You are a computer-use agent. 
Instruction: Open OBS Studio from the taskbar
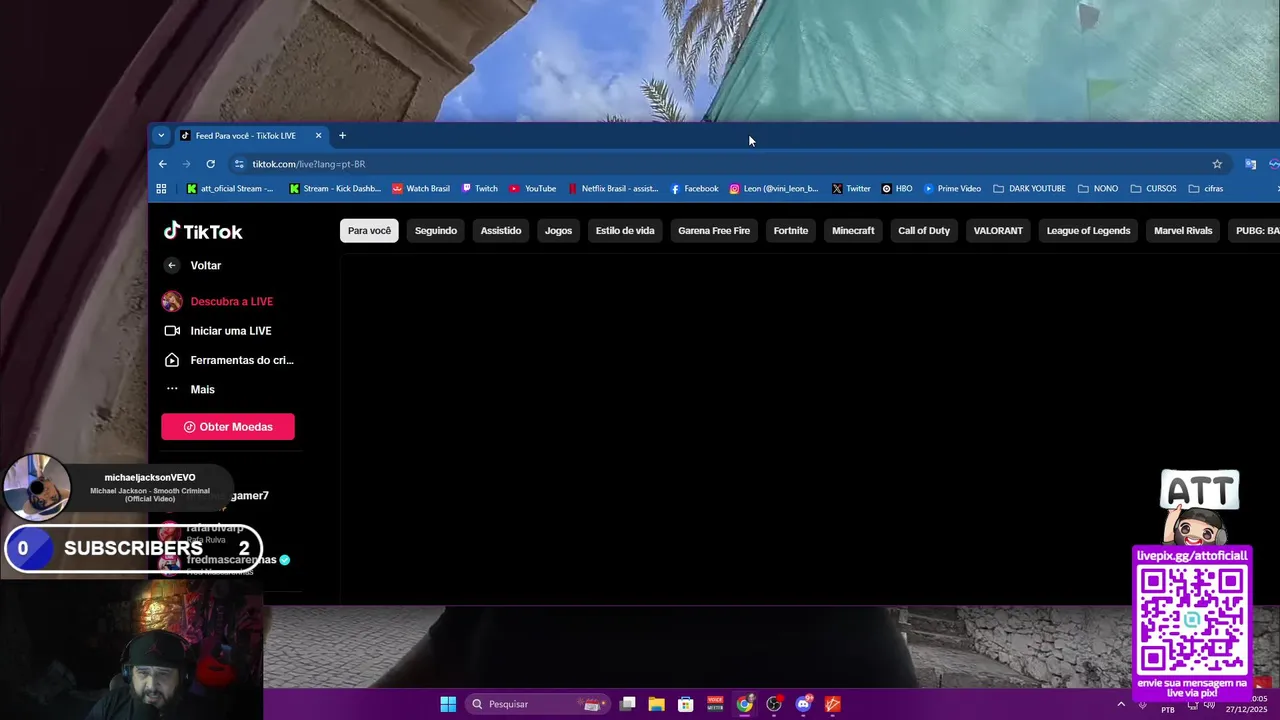tap(774, 704)
